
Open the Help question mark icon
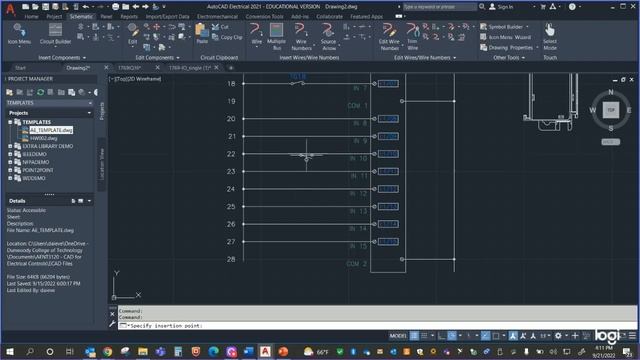(572, 7)
